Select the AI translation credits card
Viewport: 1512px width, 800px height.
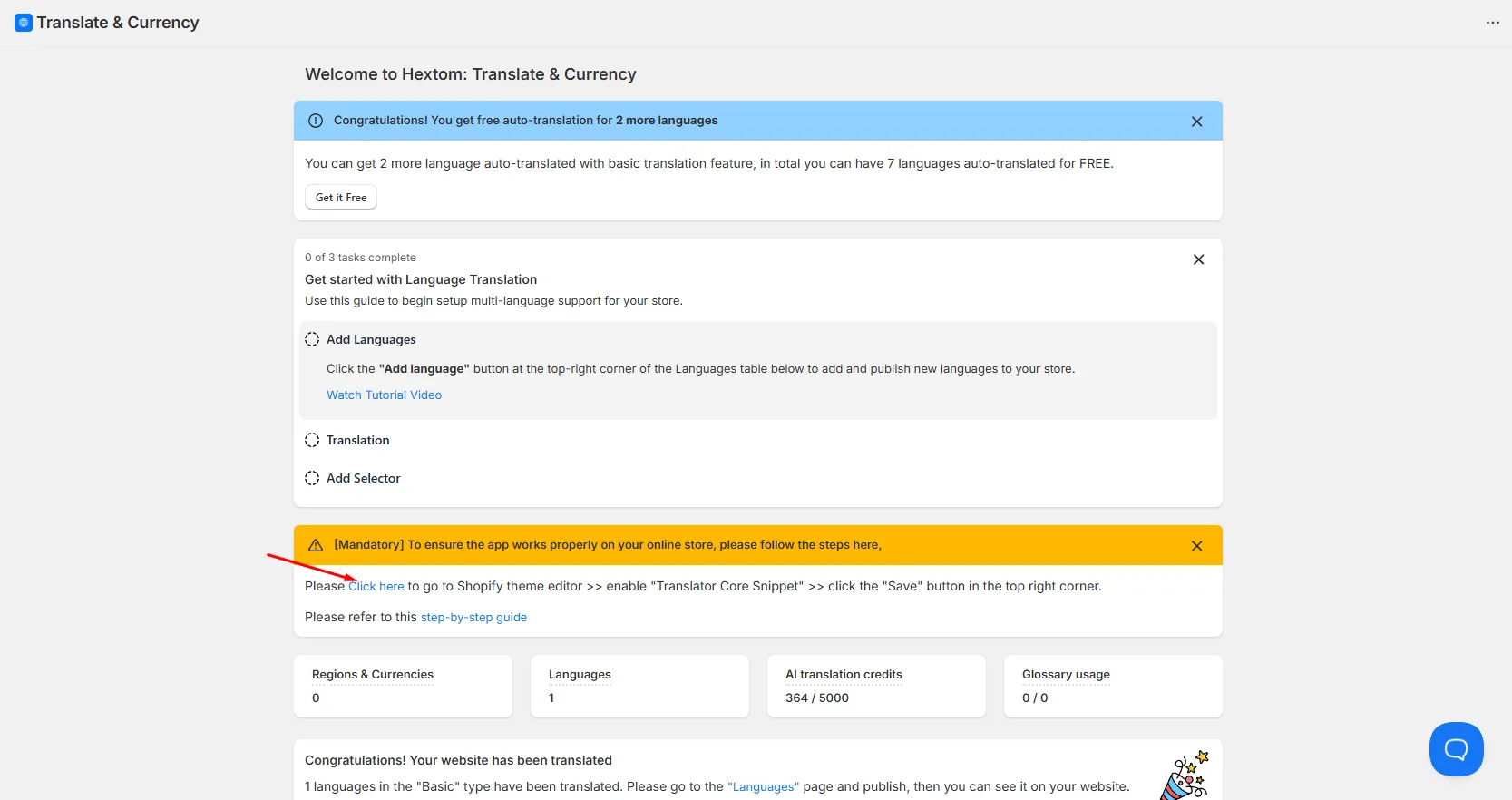(x=876, y=687)
